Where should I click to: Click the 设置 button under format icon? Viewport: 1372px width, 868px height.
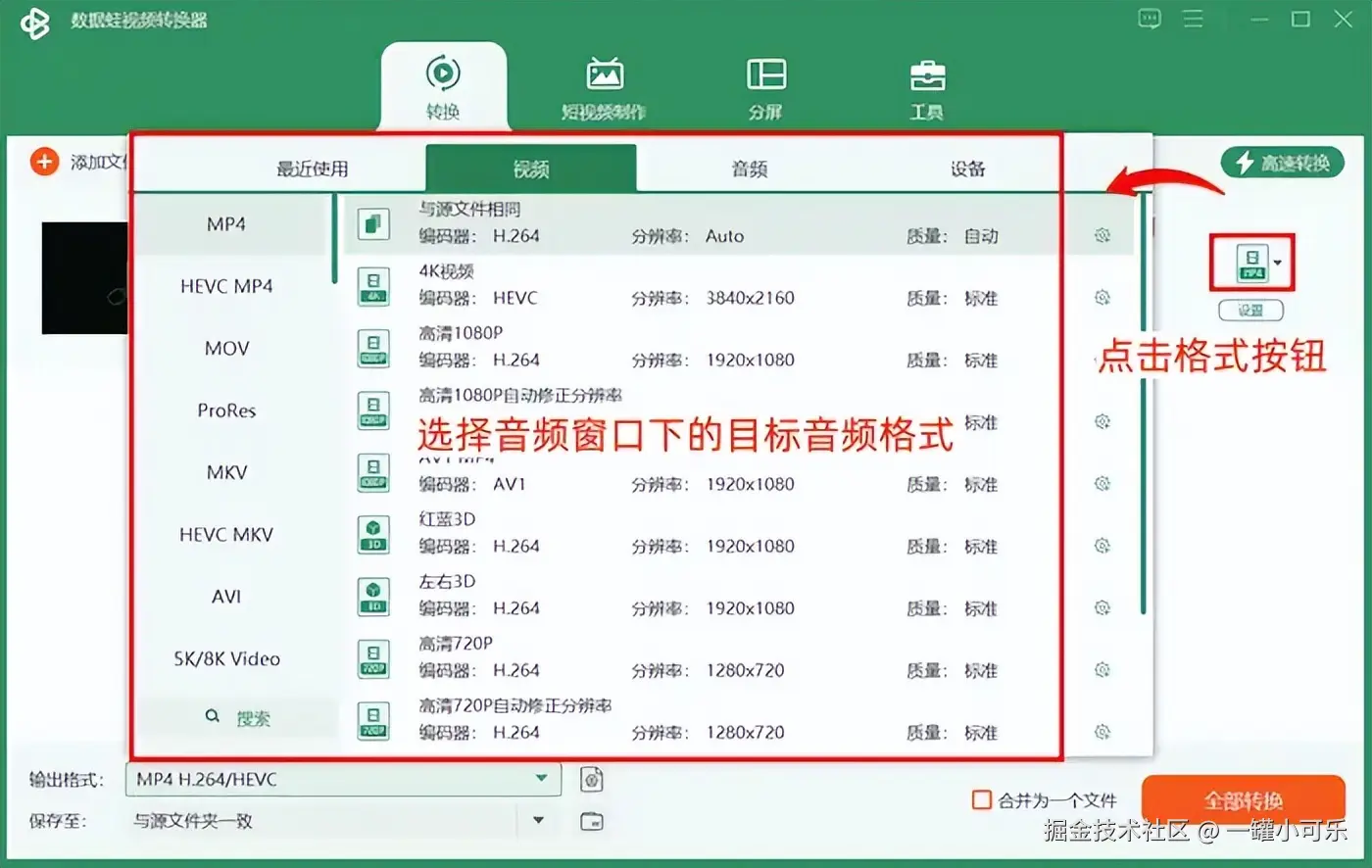[1250, 311]
